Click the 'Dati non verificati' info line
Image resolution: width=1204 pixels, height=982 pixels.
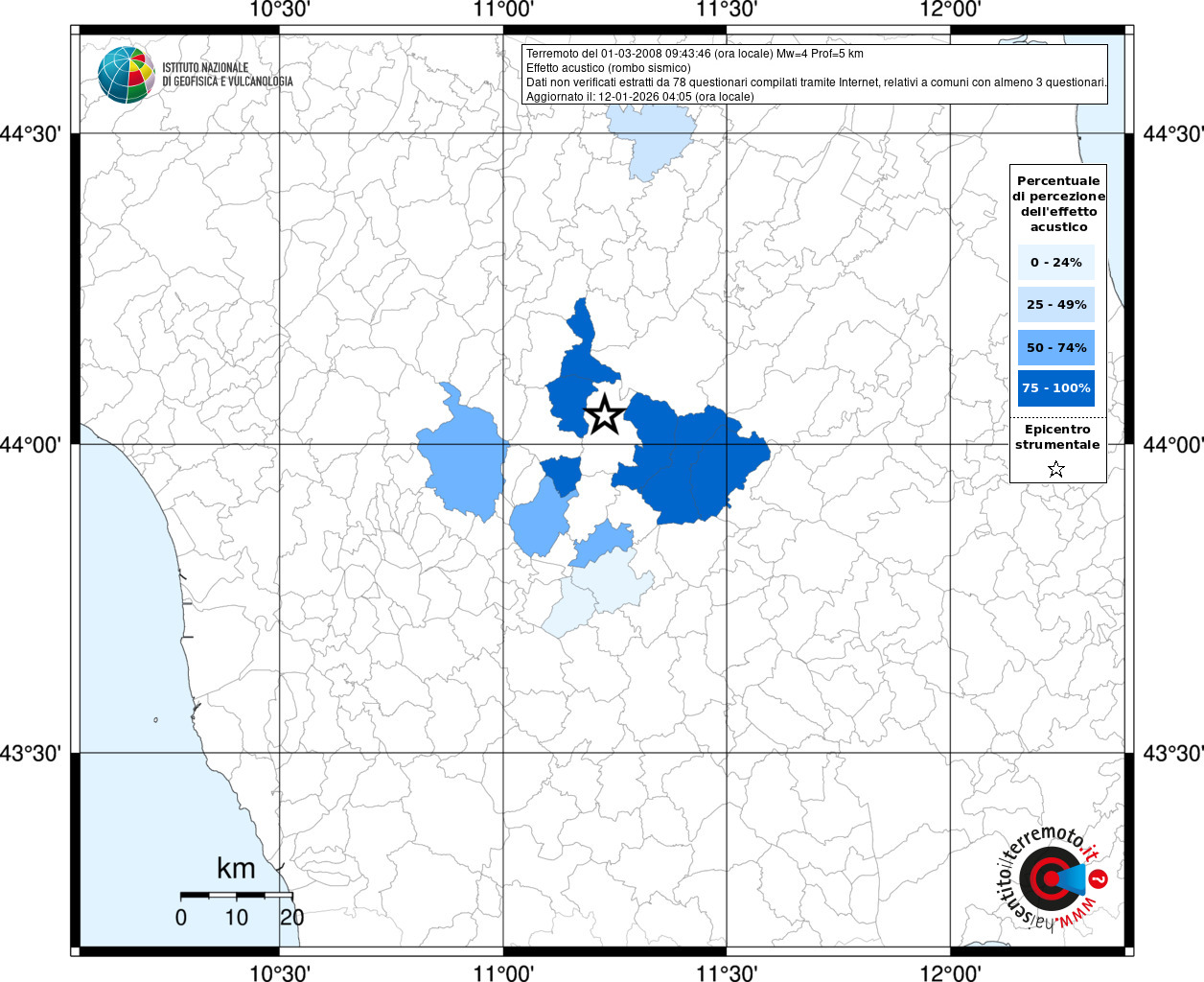click(x=817, y=82)
